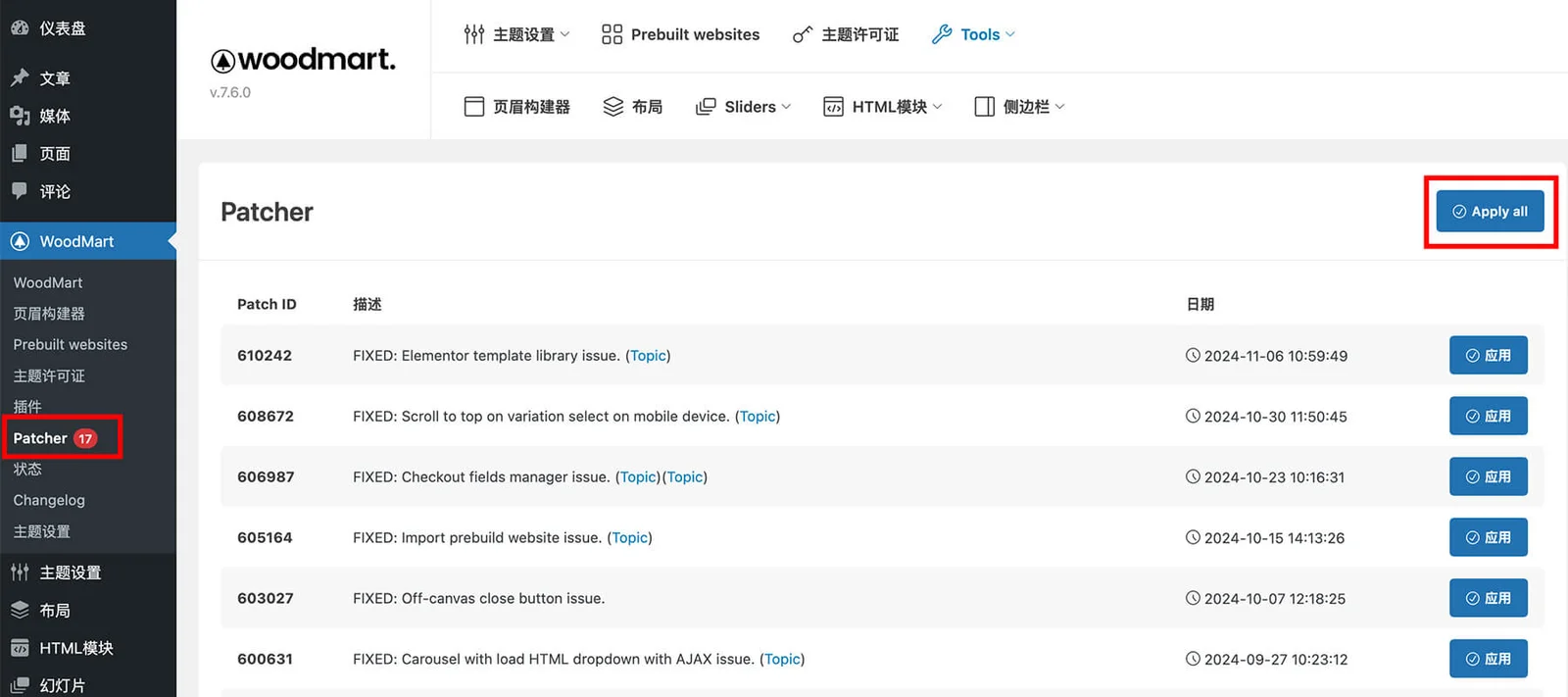This screenshot has width=1568, height=697.
Task: Click the 文章 pin icon in sidebar
Action: [20, 77]
